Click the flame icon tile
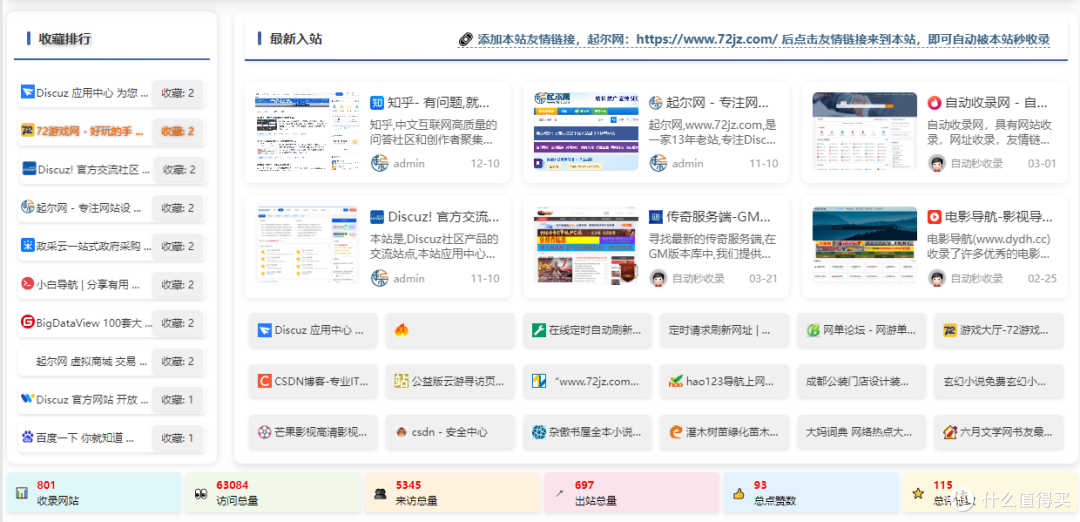 (x=402, y=330)
